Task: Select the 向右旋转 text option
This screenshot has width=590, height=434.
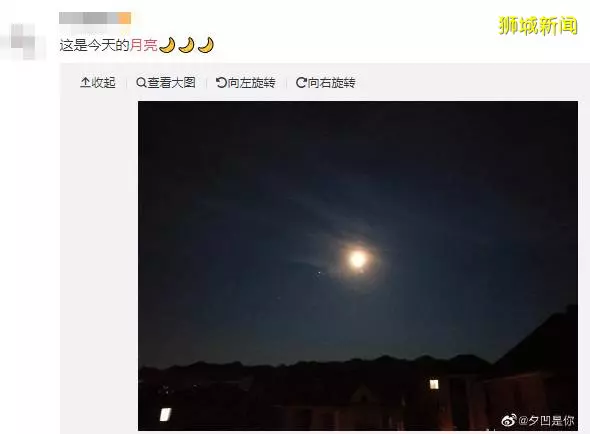Action: (x=331, y=82)
